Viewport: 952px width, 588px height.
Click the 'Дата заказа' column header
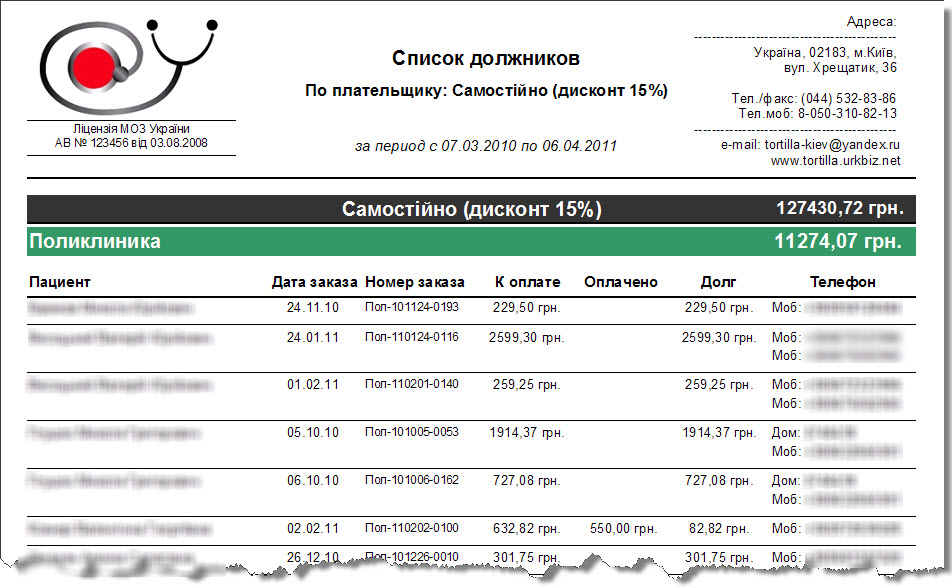point(314,282)
